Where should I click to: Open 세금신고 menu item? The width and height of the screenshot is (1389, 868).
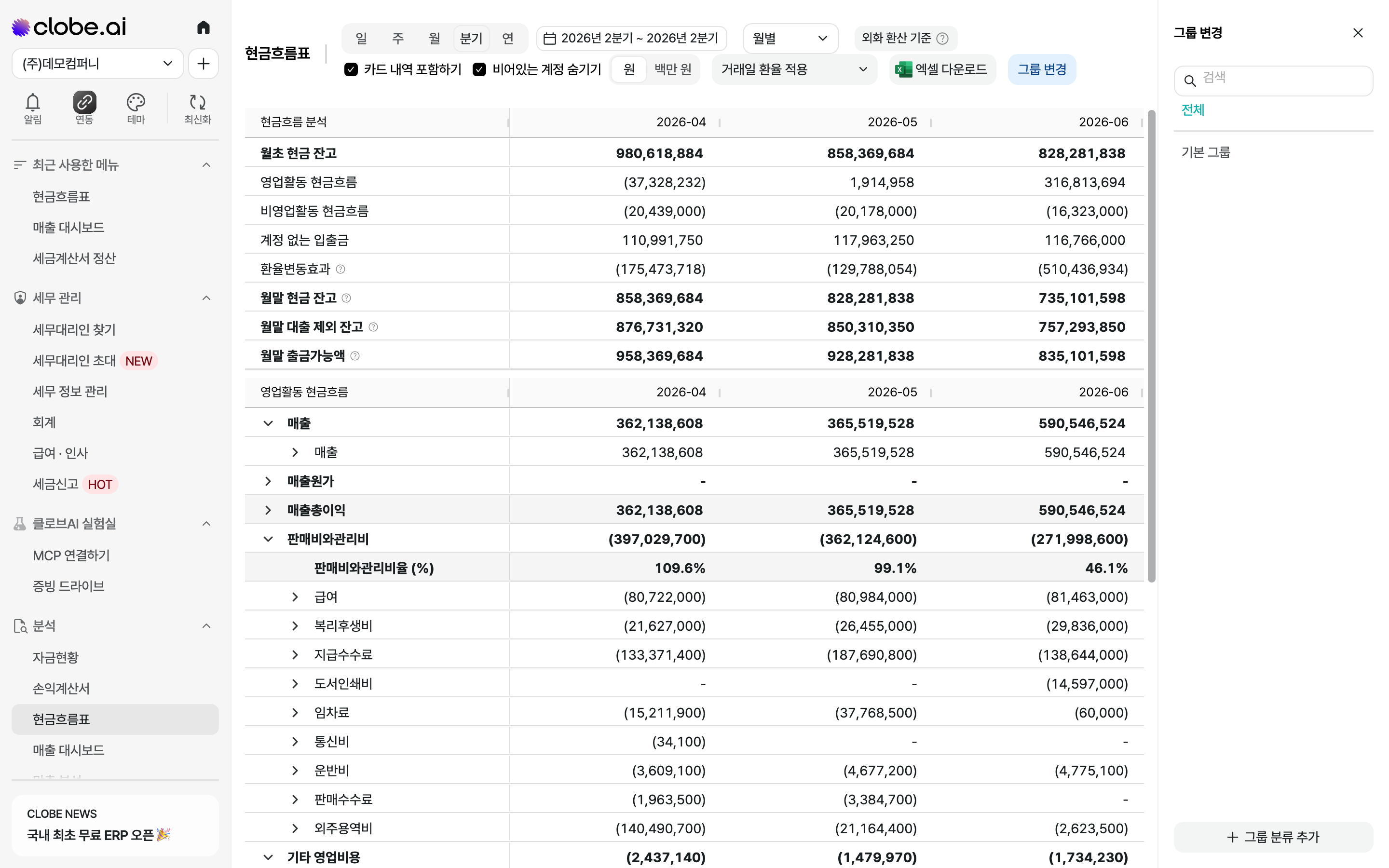[55, 484]
